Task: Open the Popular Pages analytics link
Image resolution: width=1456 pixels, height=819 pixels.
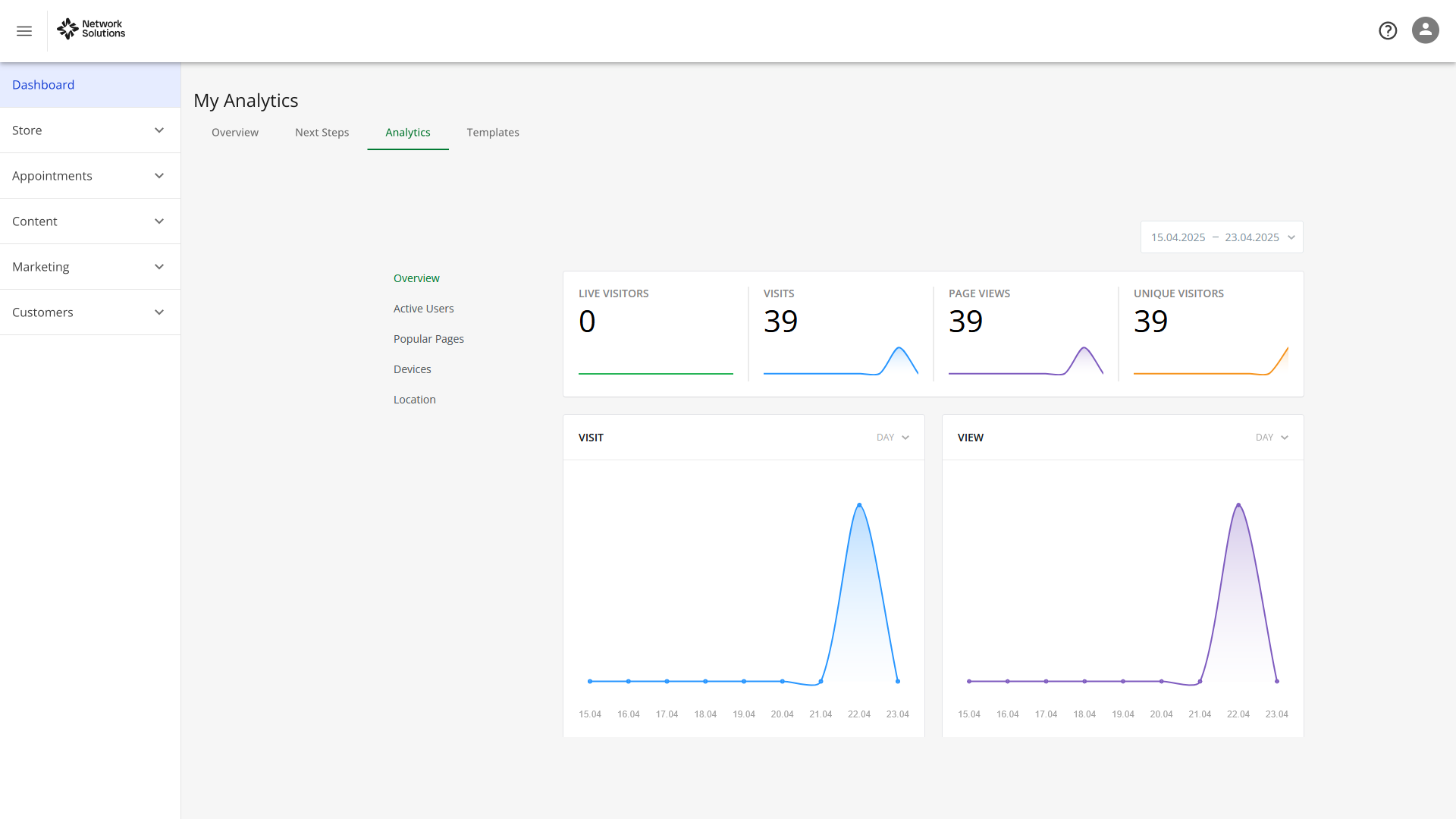Action: 428,339
